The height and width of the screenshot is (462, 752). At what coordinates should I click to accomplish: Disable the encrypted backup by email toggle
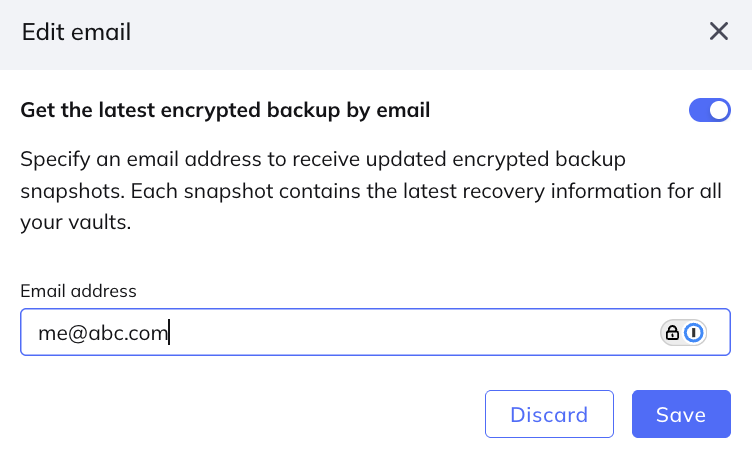tap(709, 110)
